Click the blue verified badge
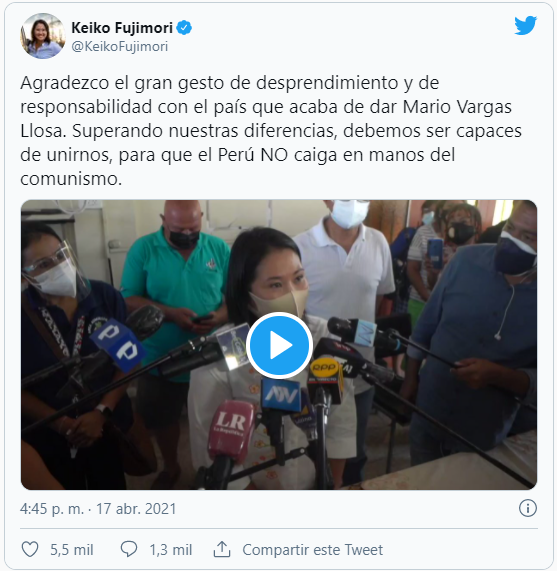 (184, 28)
